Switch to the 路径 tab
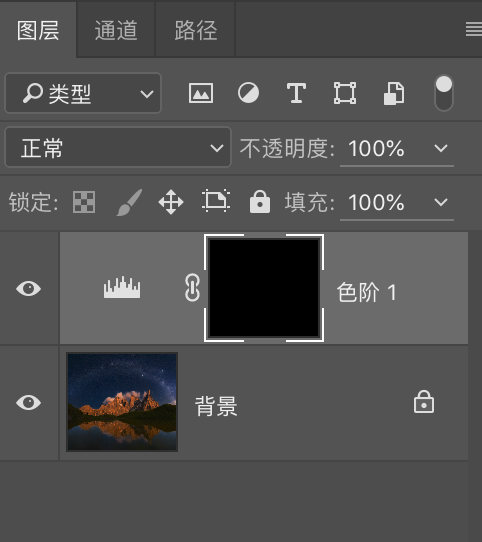The width and height of the screenshot is (482, 542). click(x=196, y=30)
